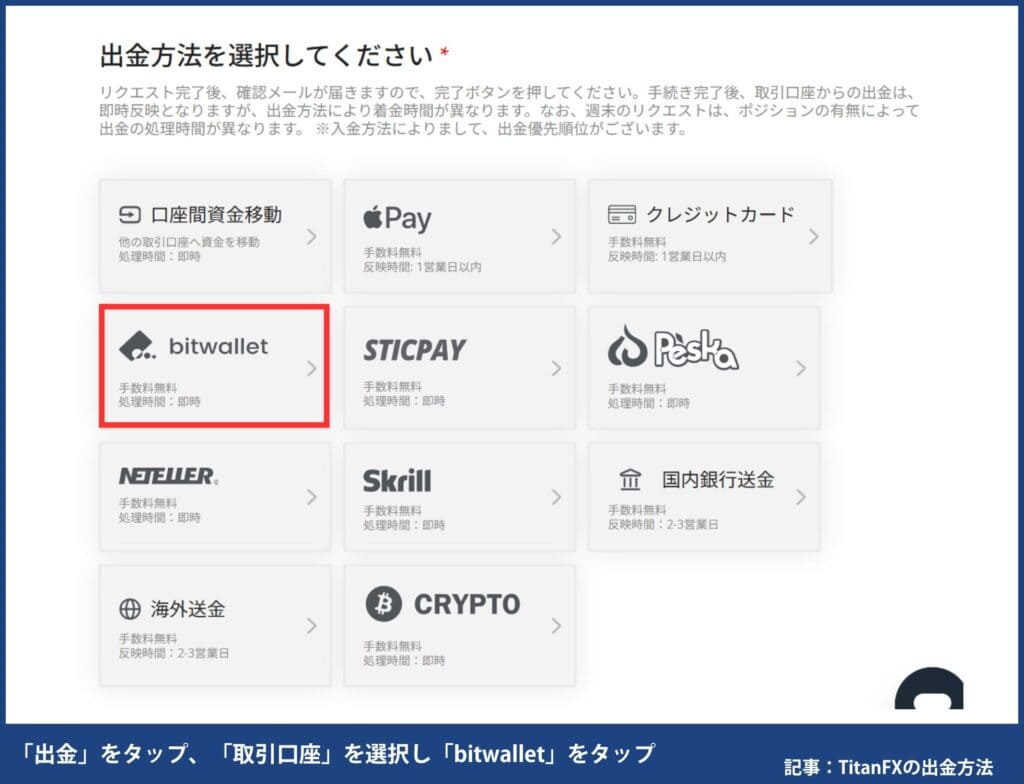Select the Skrill logo
The width and height of the screenshot is (1024, 784).
(397, 481)
